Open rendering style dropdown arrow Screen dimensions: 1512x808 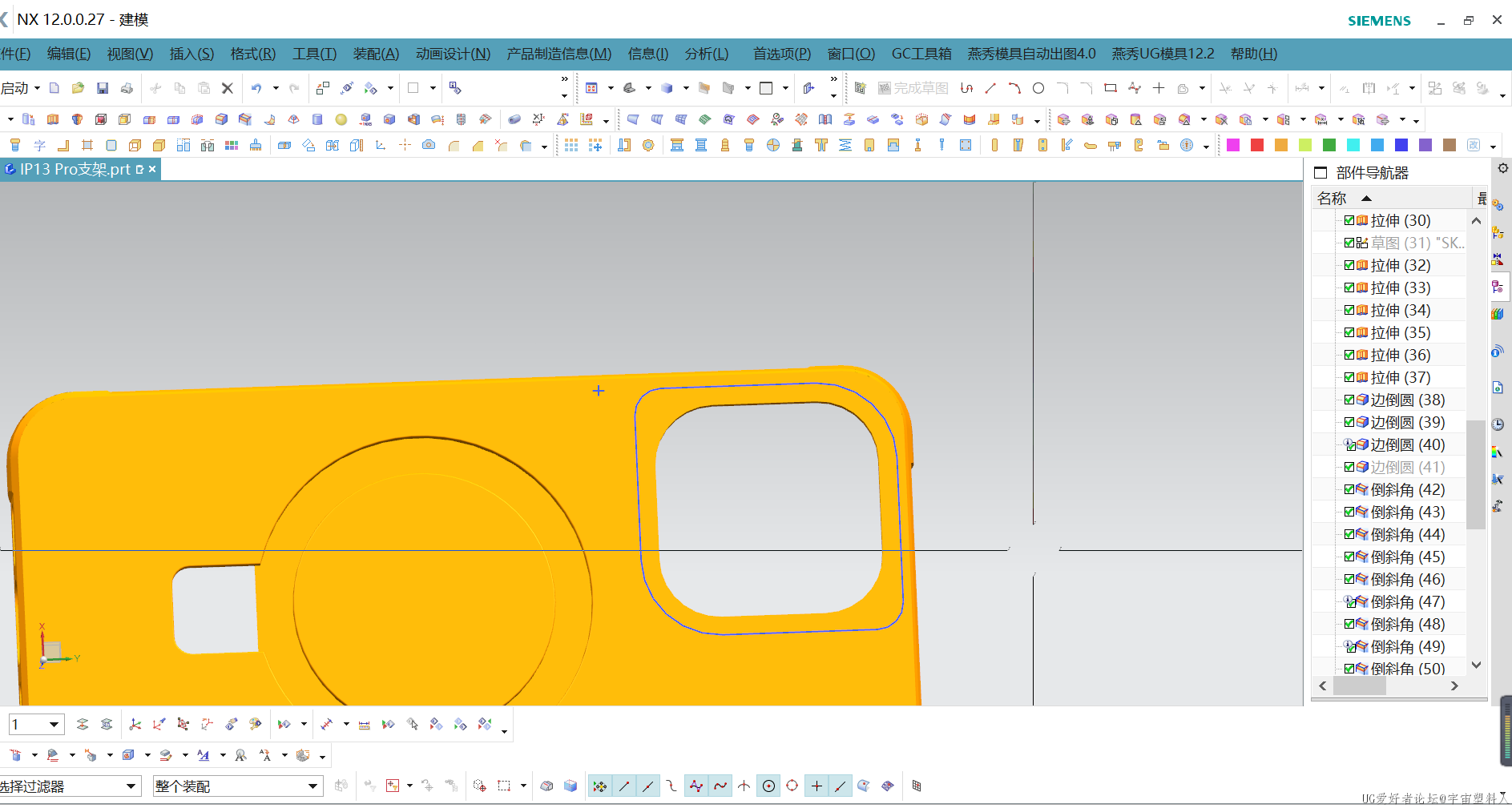coord(686,88)
